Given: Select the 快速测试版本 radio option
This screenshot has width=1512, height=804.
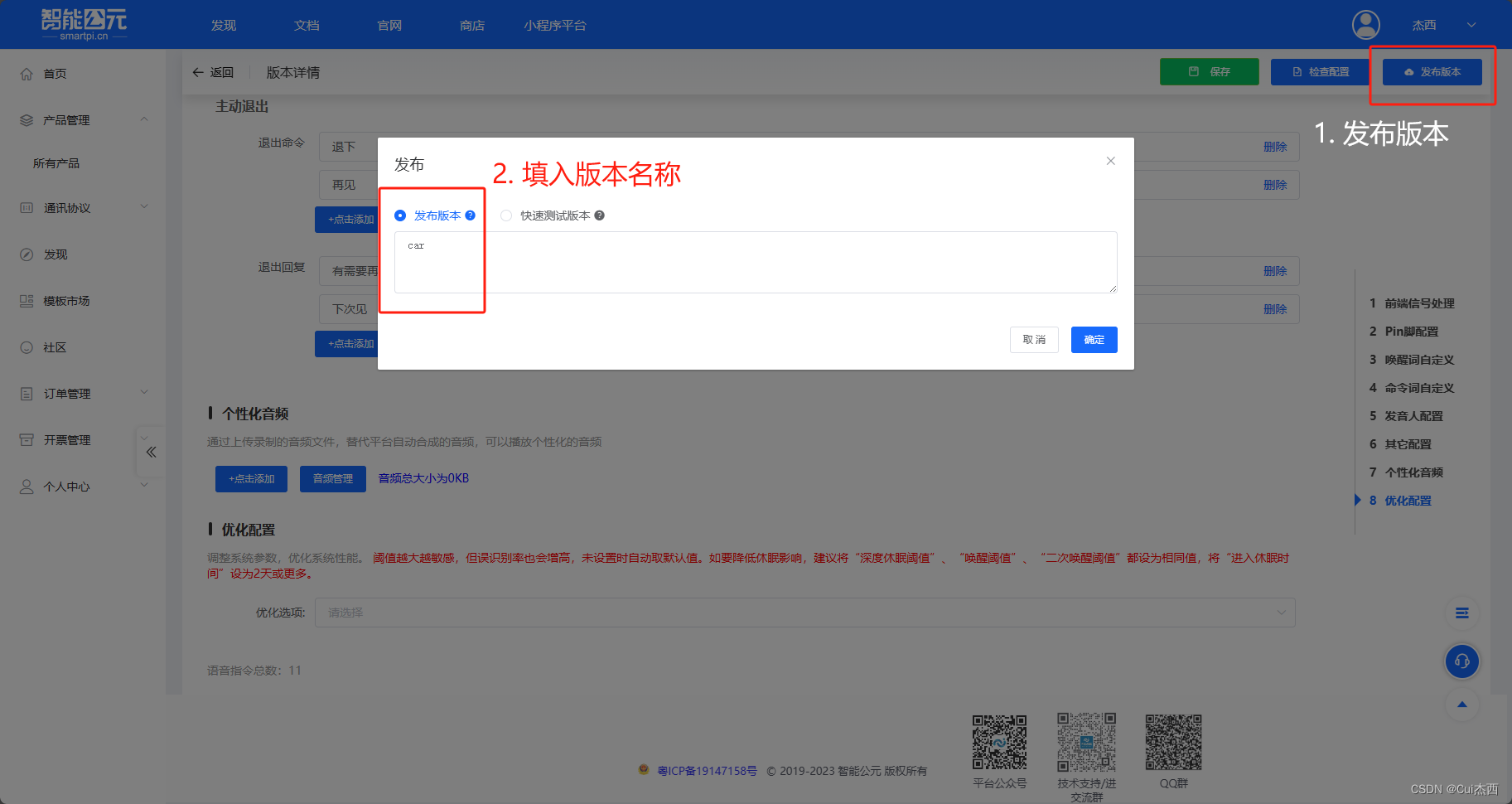Looking at the screenshot, I should click(x=506, y=216).
